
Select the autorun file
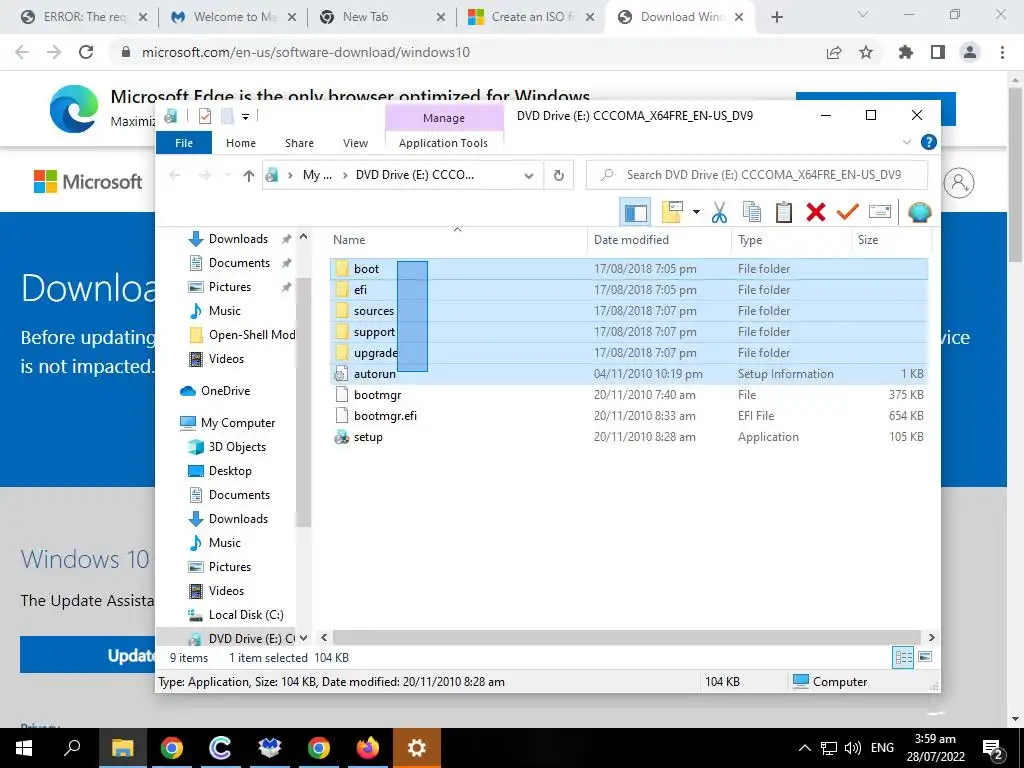pos(375,374)
